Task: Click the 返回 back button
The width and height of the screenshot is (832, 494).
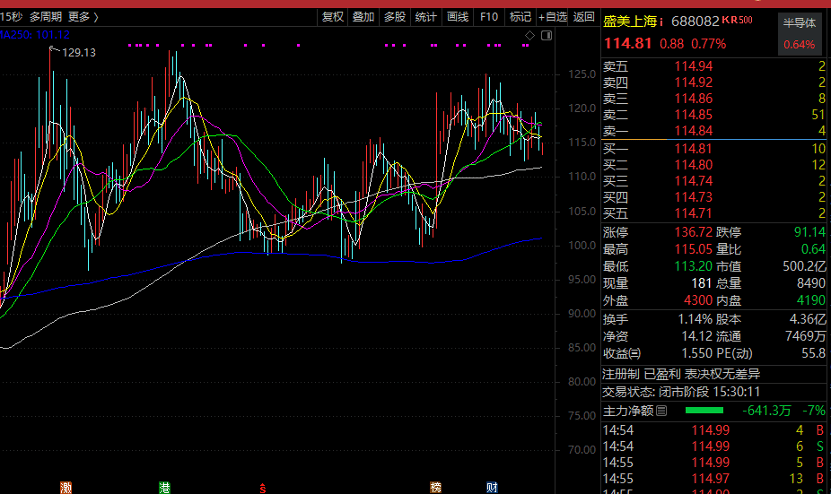Action: [x=584, y=17]
